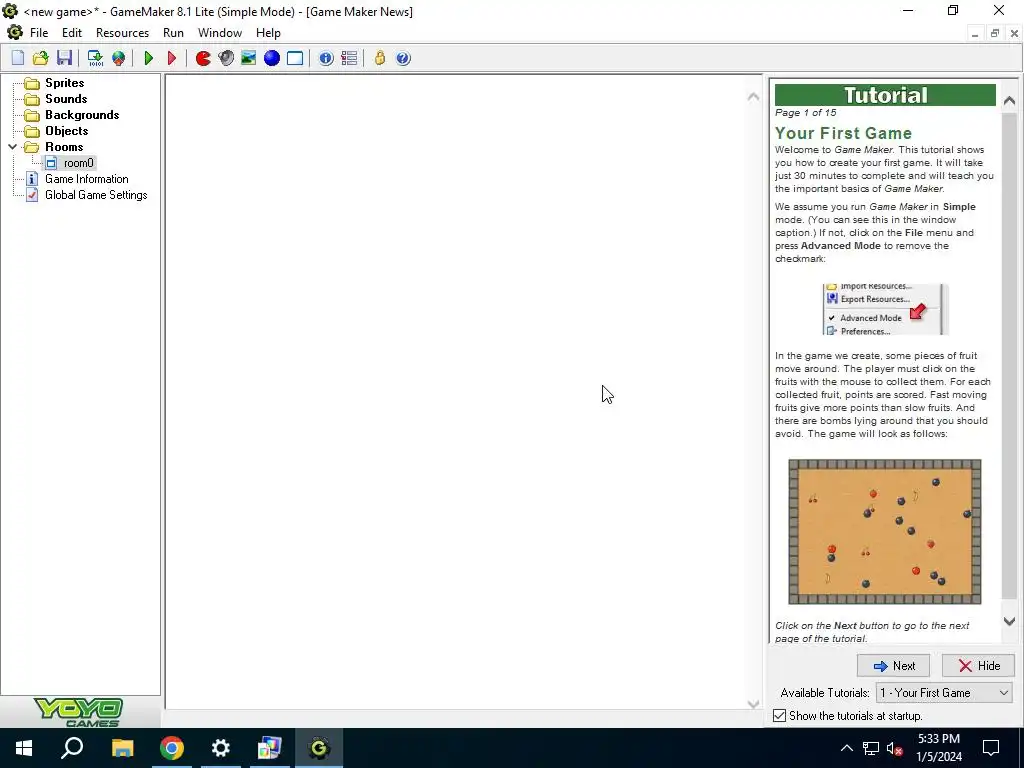Image resolution: width=1024 pixels, height=768 pixels.
Task: Publish your game globe icon
Action: tap(118, 58)
